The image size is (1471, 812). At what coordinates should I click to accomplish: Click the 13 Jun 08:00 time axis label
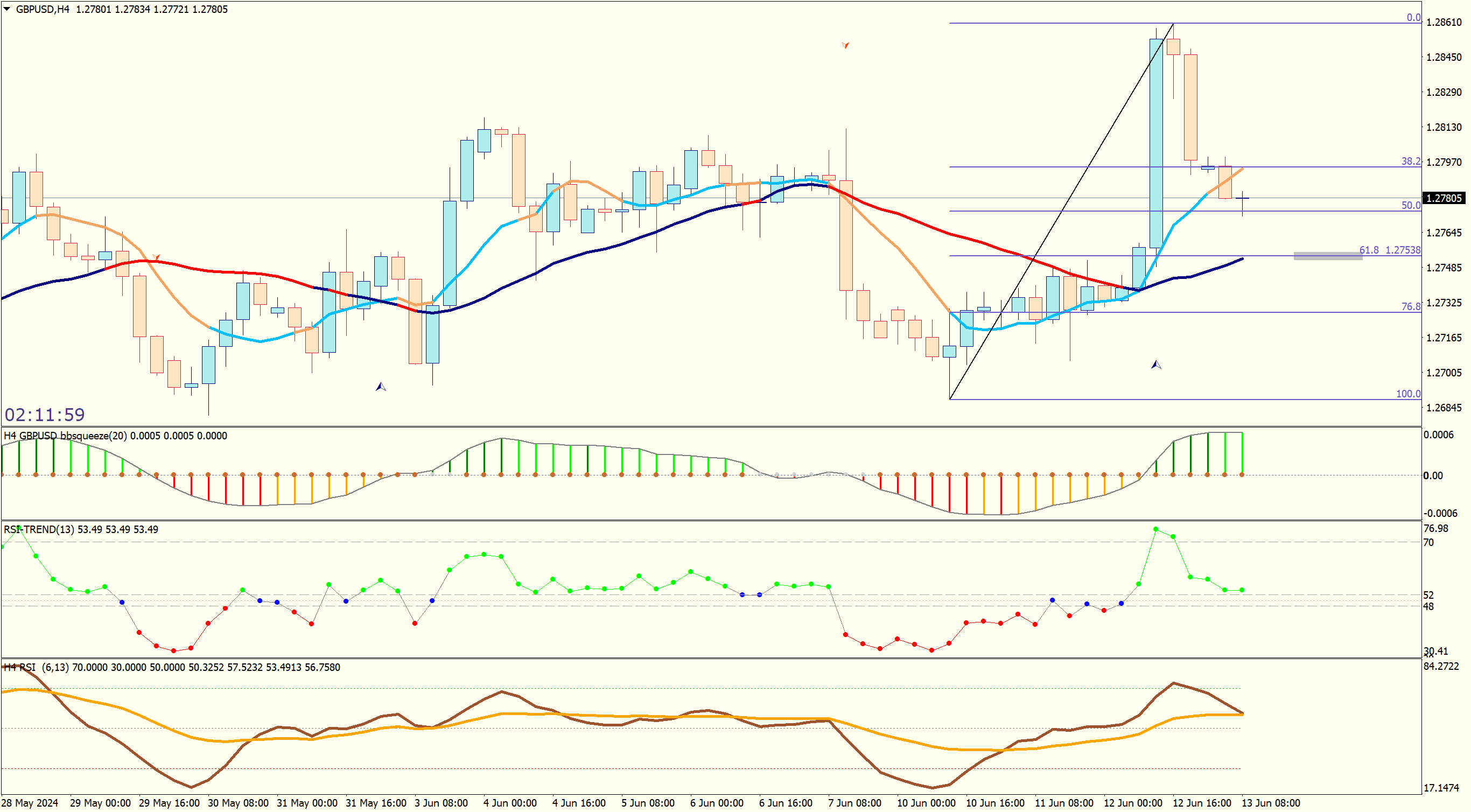1271,803
